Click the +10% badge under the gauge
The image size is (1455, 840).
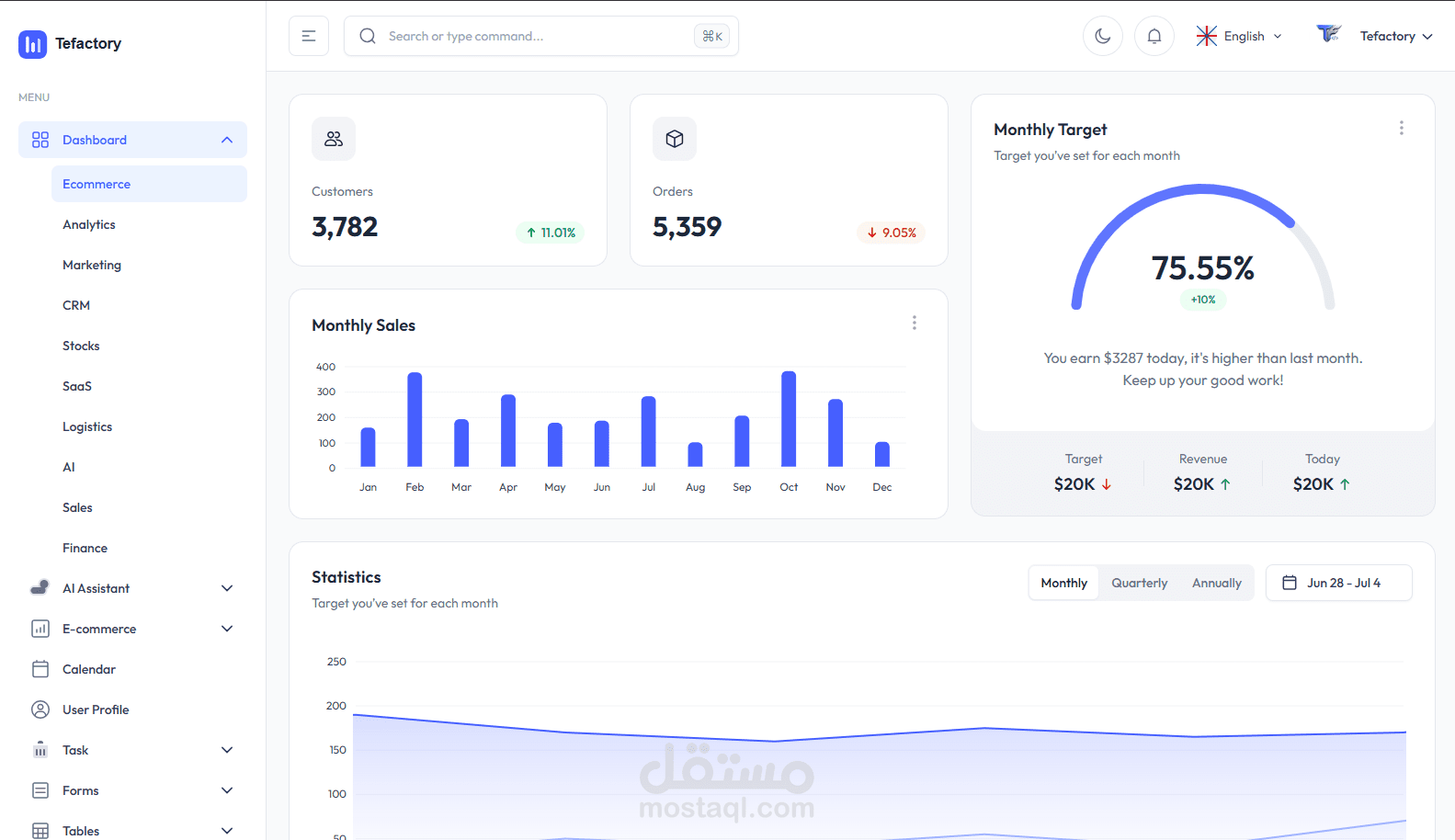[x=1203, y=300]
